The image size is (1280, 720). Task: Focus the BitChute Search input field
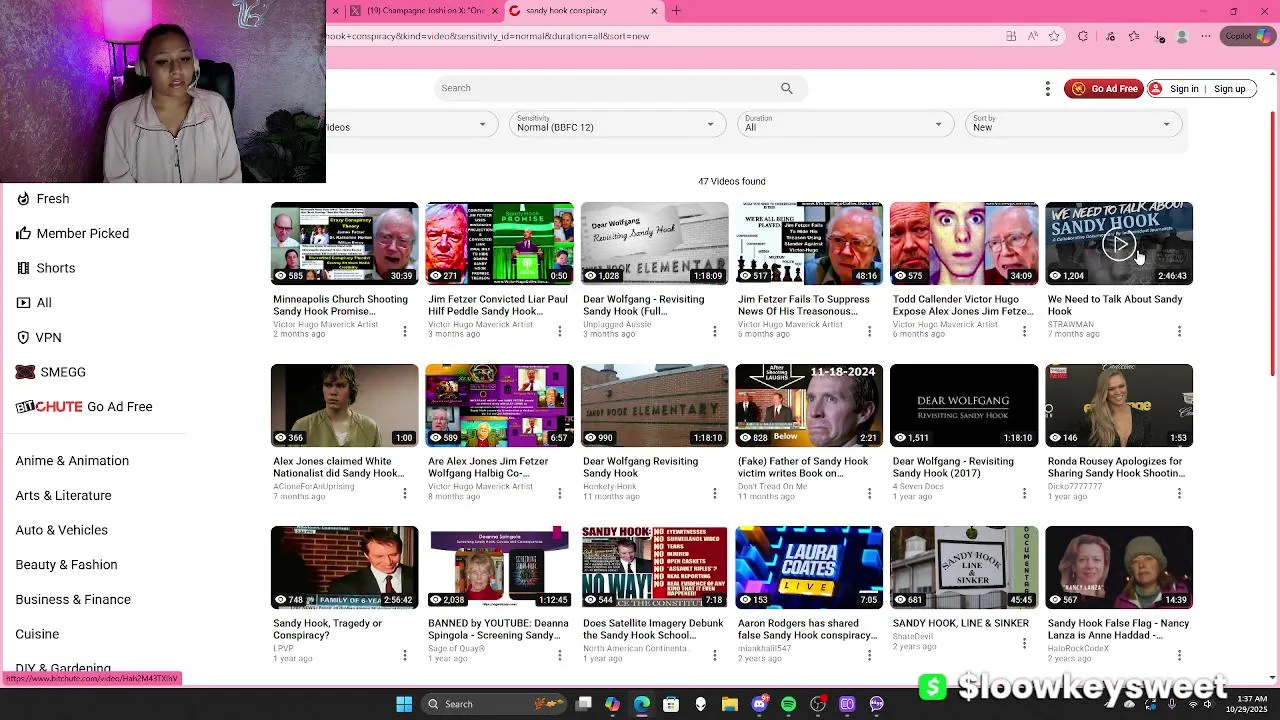click(620, 88)
